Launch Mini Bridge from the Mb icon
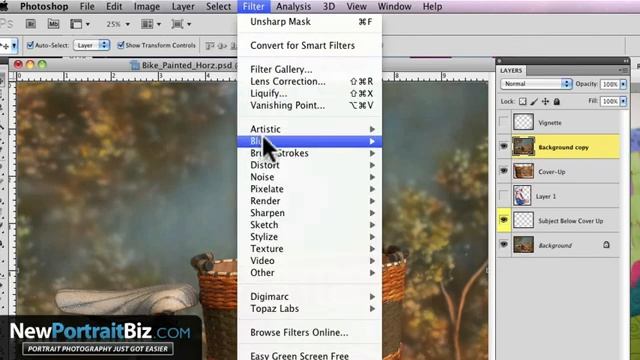The height and width of the screenshot is (360, 640). [53, 24]
